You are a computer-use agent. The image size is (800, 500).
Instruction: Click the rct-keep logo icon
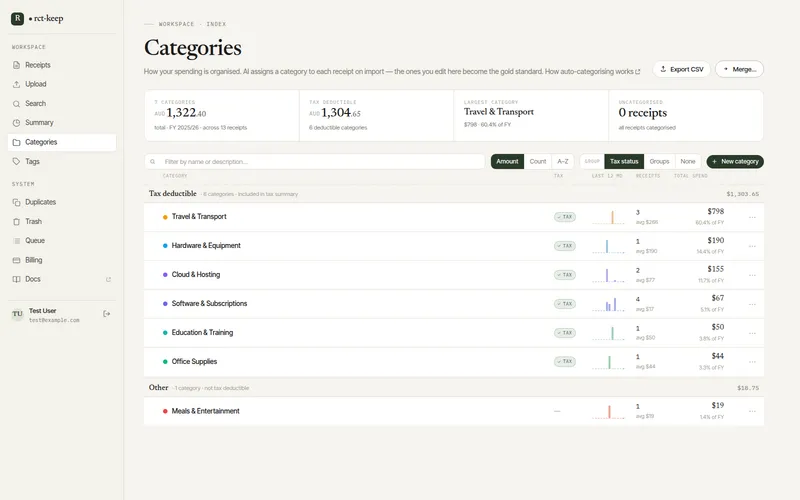[x=17, y=19]
